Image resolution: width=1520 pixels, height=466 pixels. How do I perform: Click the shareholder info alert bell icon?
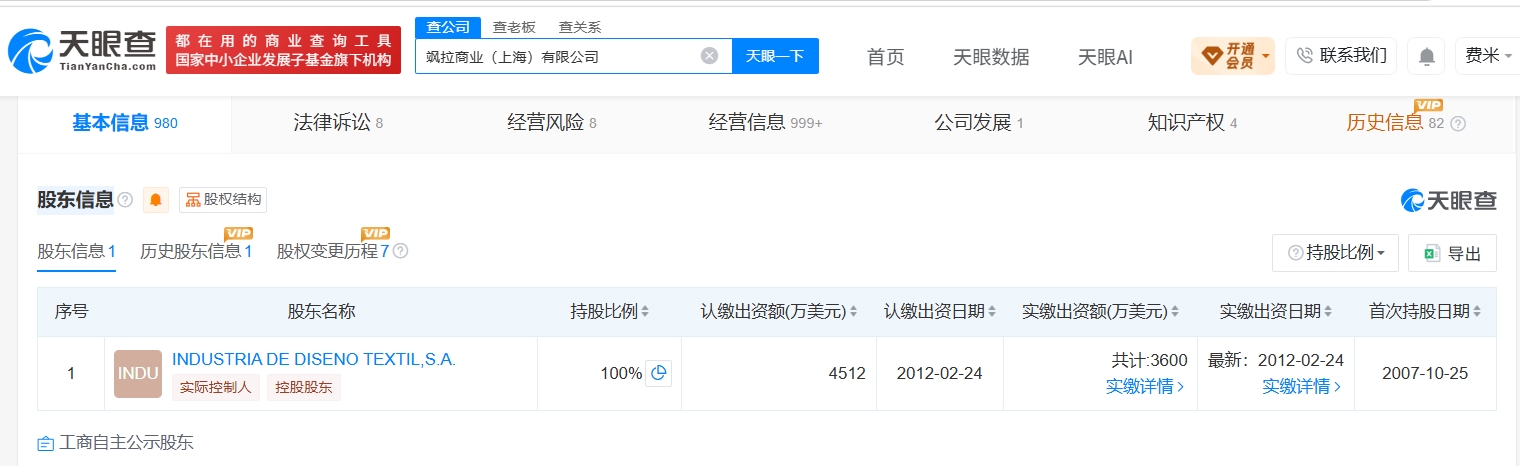click(156, 200)
